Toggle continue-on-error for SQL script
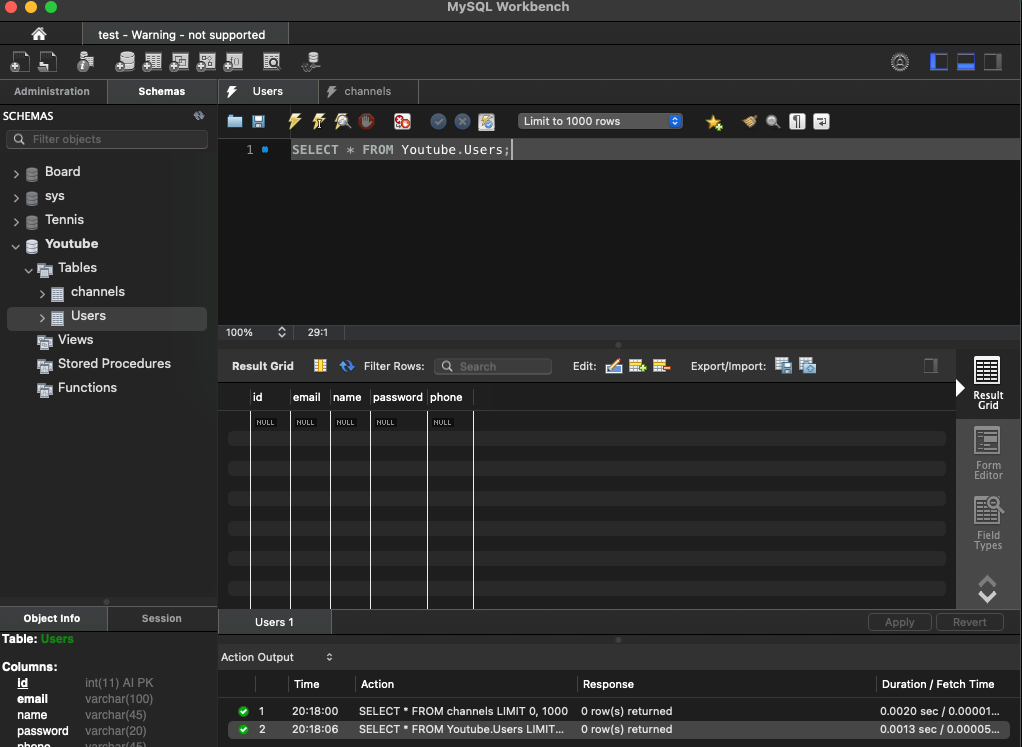Image resolution: width=1022 pixels, height=747 pixels. pyautogui.click(x=402, y=121)
